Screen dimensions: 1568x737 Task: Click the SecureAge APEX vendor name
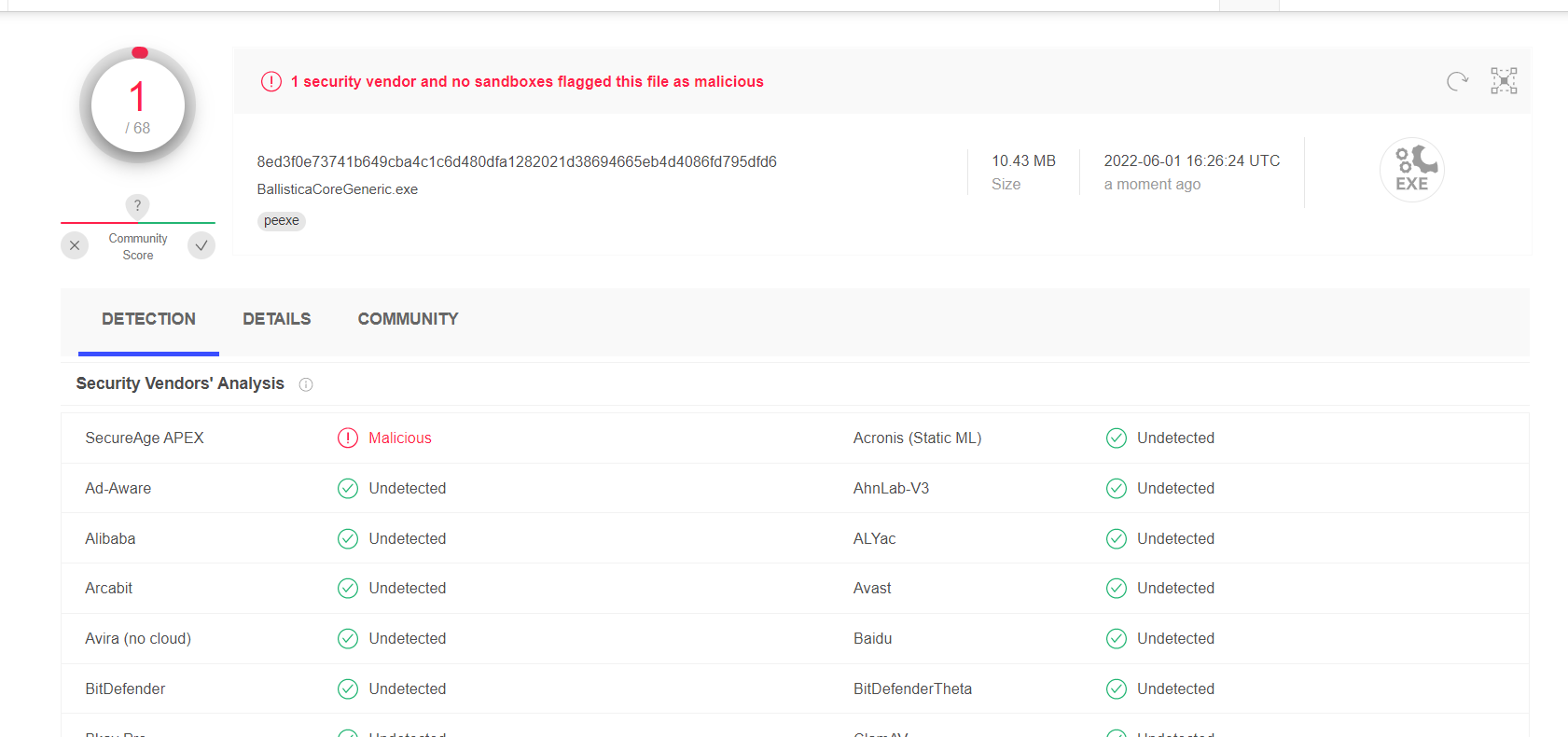tap(145, 438)
